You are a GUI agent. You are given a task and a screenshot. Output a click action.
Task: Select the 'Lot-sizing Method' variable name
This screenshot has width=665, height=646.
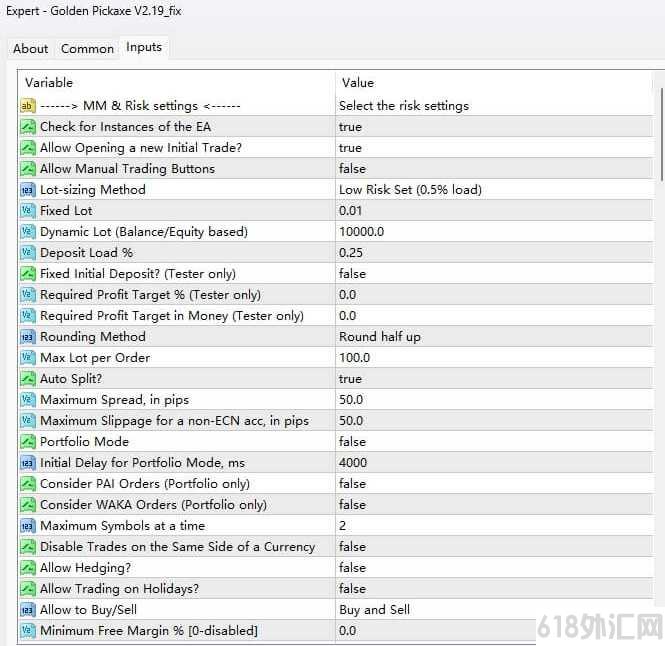tap(92, 190)
